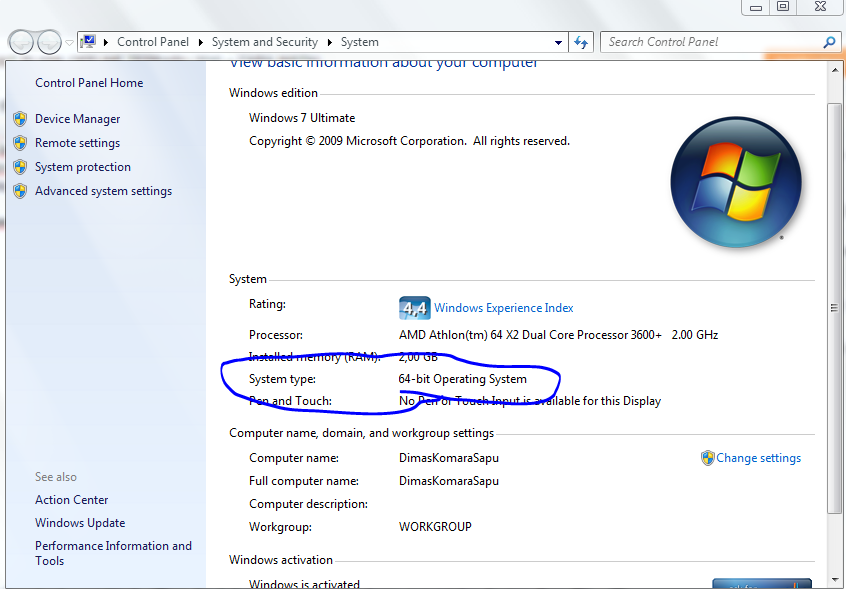Open Action Center under See also

point(72,500)
